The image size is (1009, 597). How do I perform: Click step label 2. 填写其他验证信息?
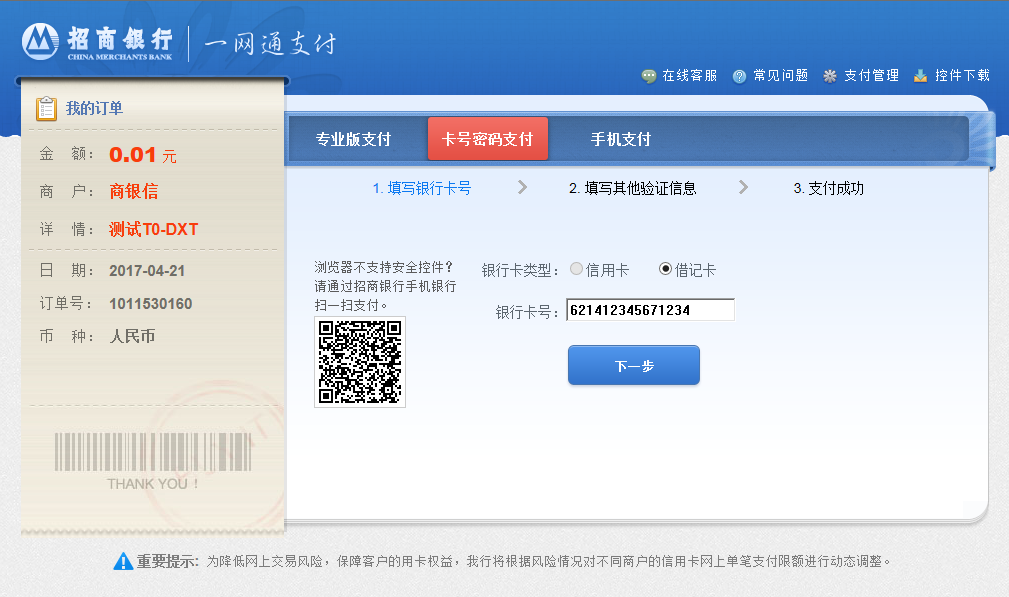point(633,188)
